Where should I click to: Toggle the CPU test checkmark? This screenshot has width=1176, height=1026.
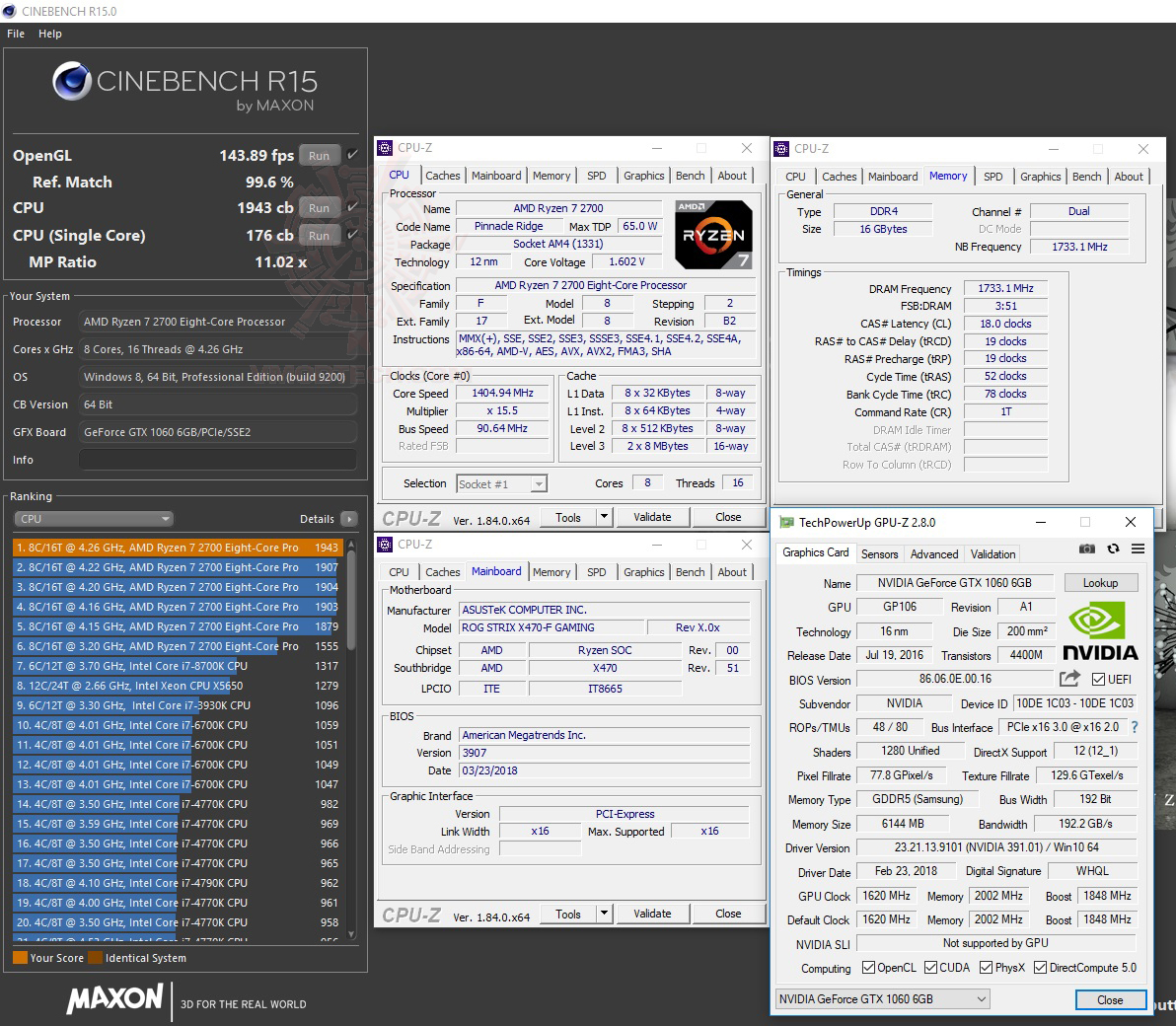click(x=352, y=207)
